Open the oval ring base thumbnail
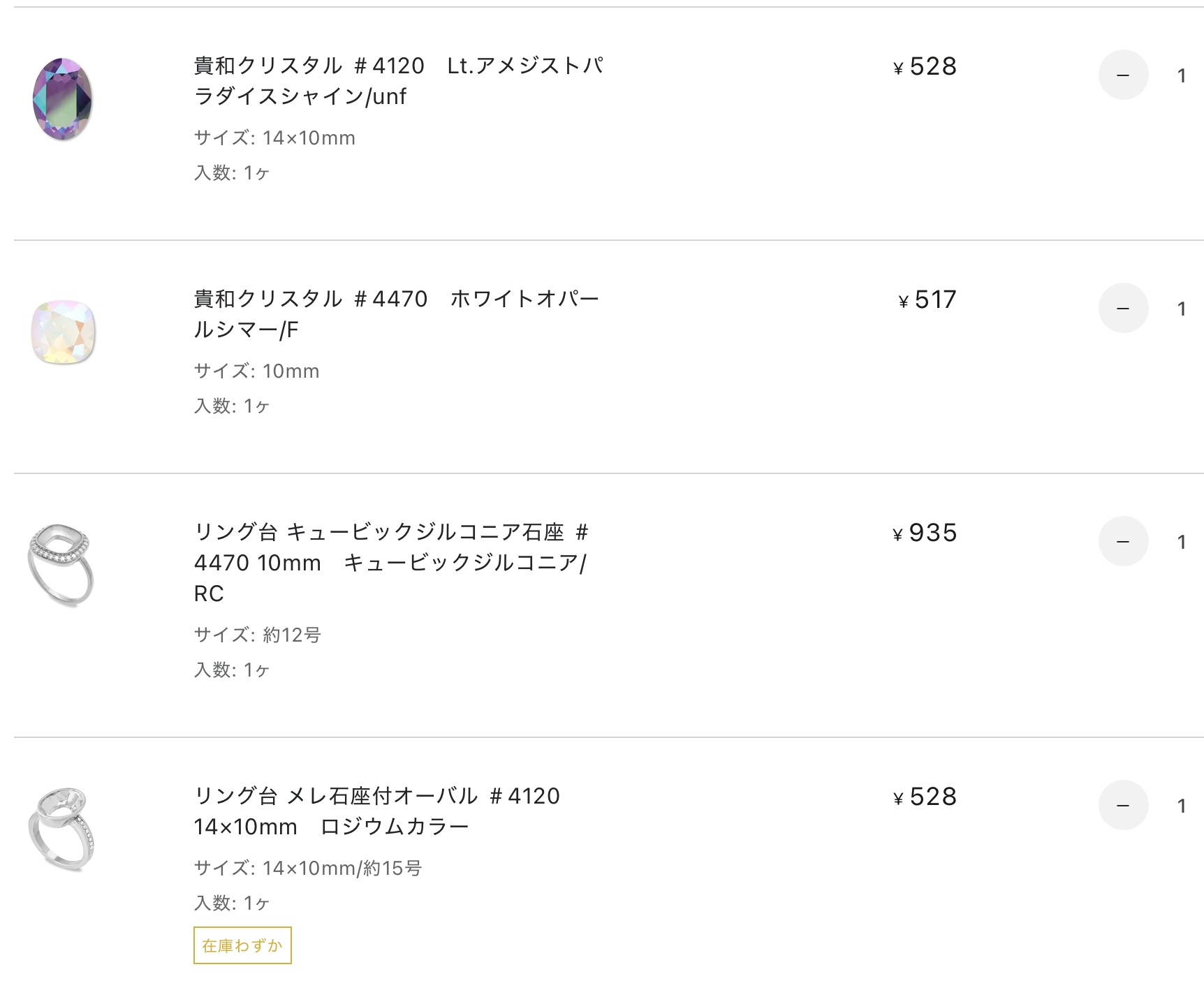The image size is (1204, 997). tap(61, 829)
